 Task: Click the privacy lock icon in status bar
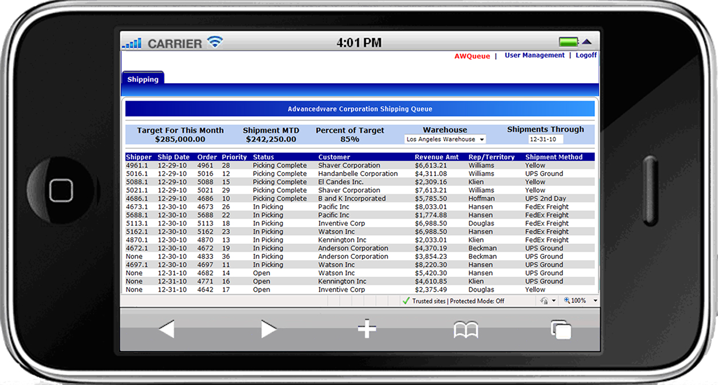(544, 301)
